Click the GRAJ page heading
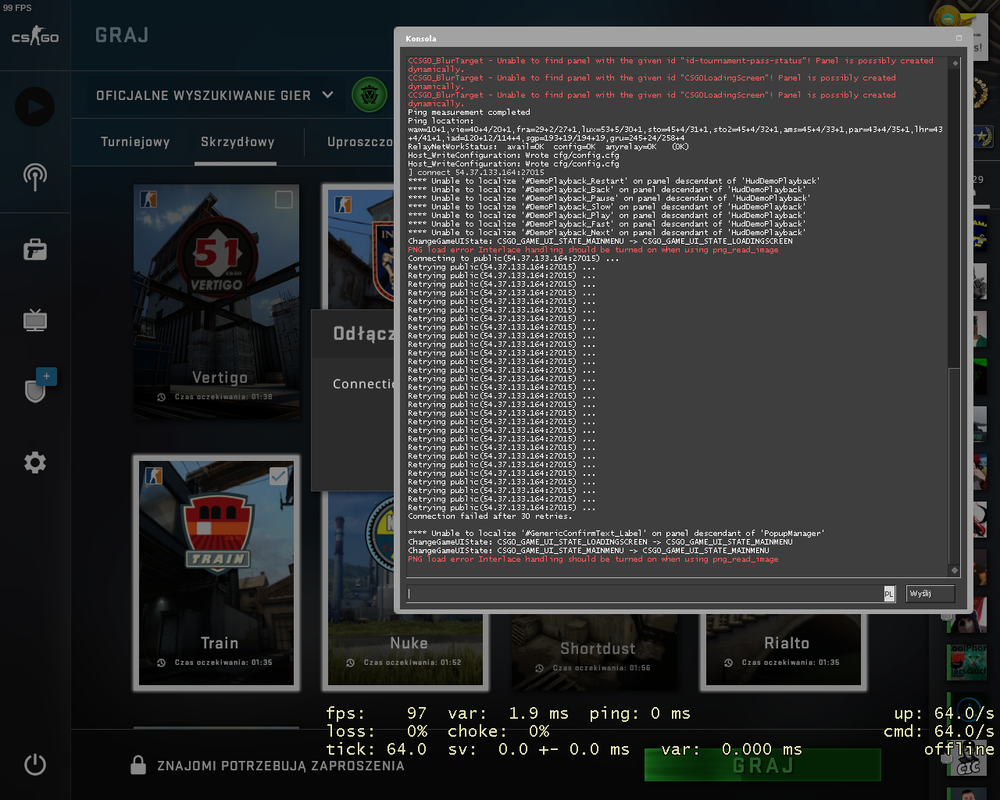The image size is (1000, 800). (x=122, y=35)
